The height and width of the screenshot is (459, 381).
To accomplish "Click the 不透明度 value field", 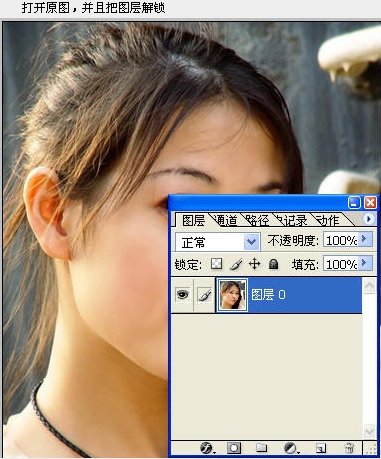I will click(341, 240).
